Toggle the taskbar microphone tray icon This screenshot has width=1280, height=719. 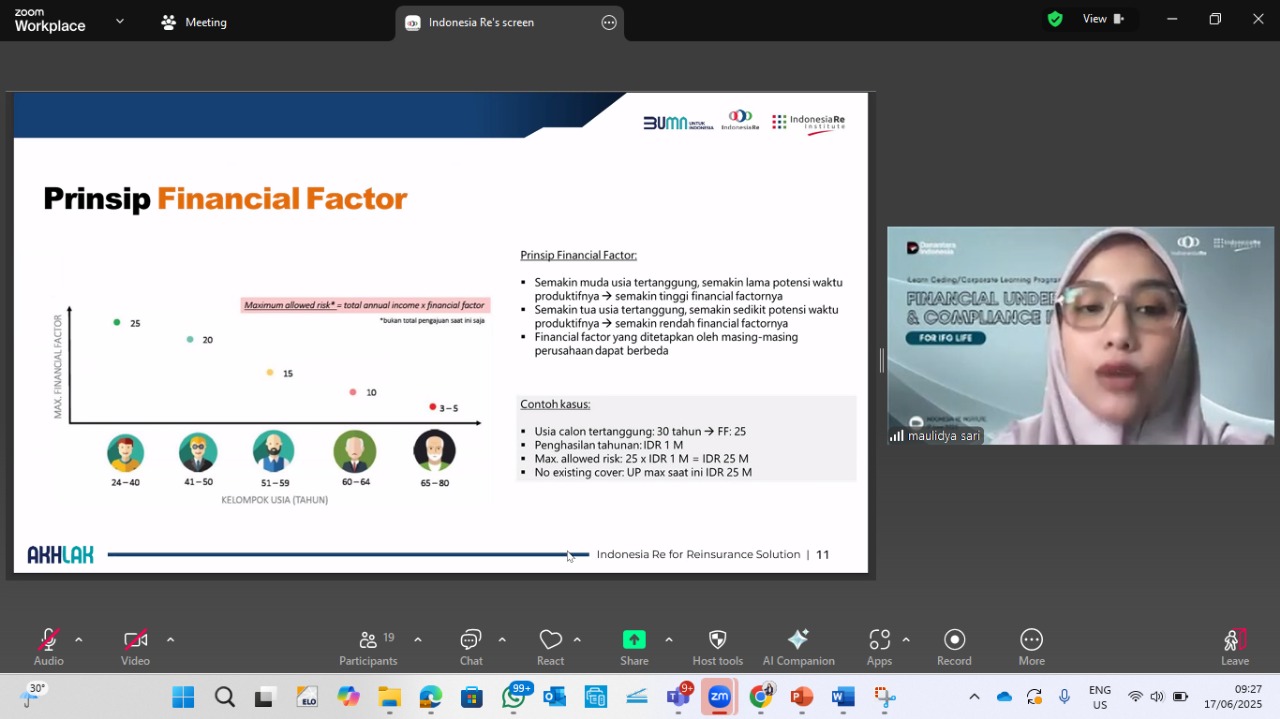[x=1064, y=696]
